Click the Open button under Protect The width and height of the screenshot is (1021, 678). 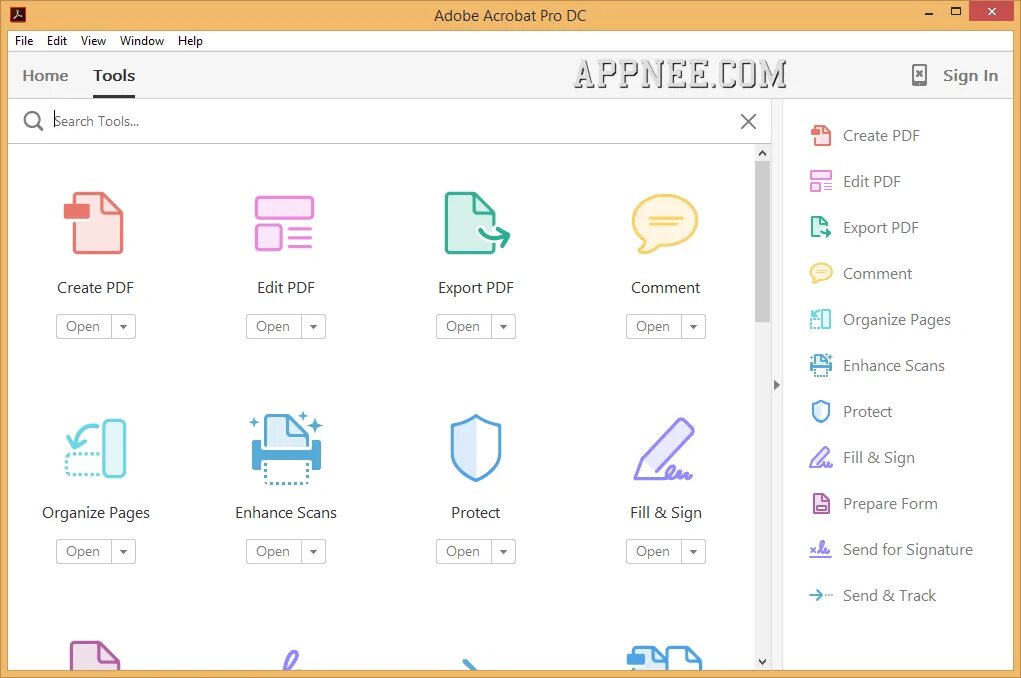coord(464,552)
